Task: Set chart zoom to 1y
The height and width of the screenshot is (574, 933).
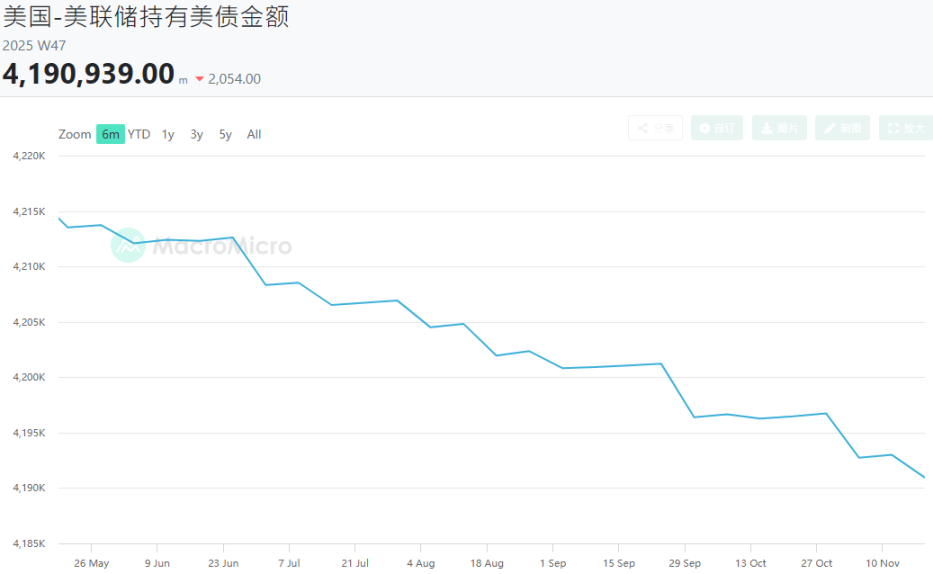Action: tap(168, 134)
